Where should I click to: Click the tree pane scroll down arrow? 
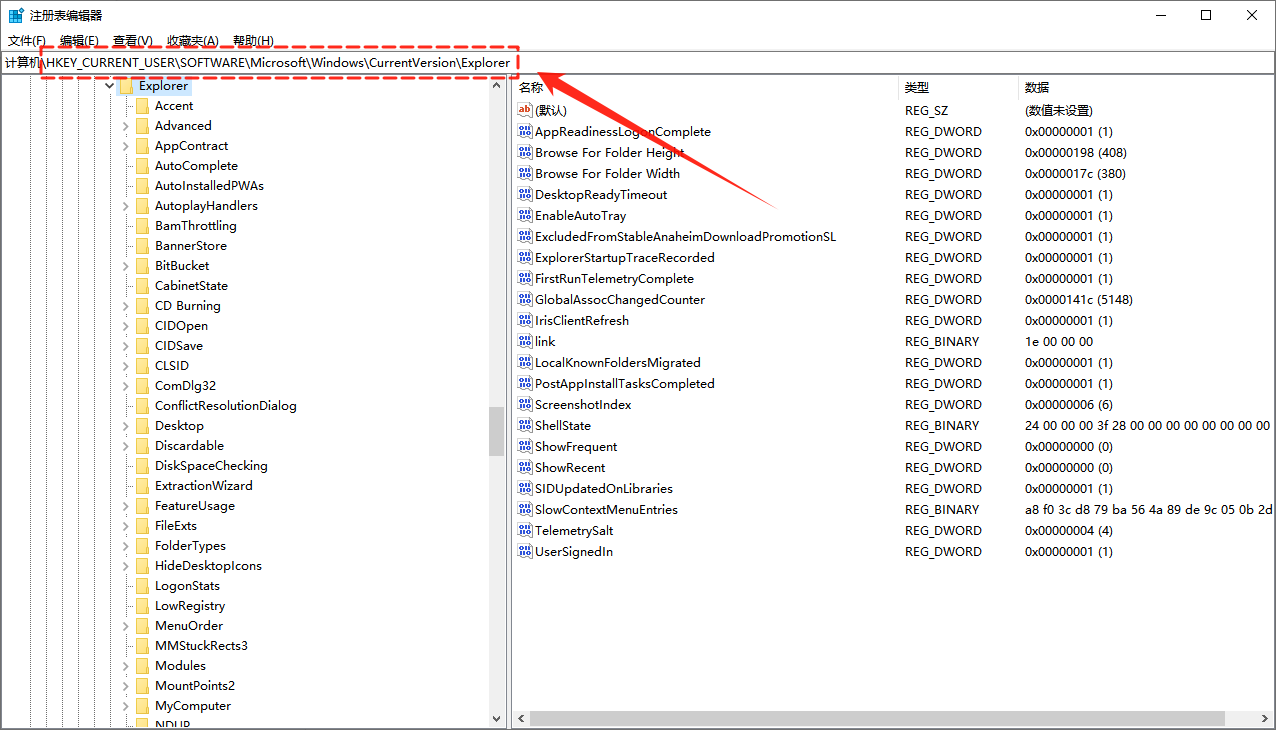(x=498, y=718)
